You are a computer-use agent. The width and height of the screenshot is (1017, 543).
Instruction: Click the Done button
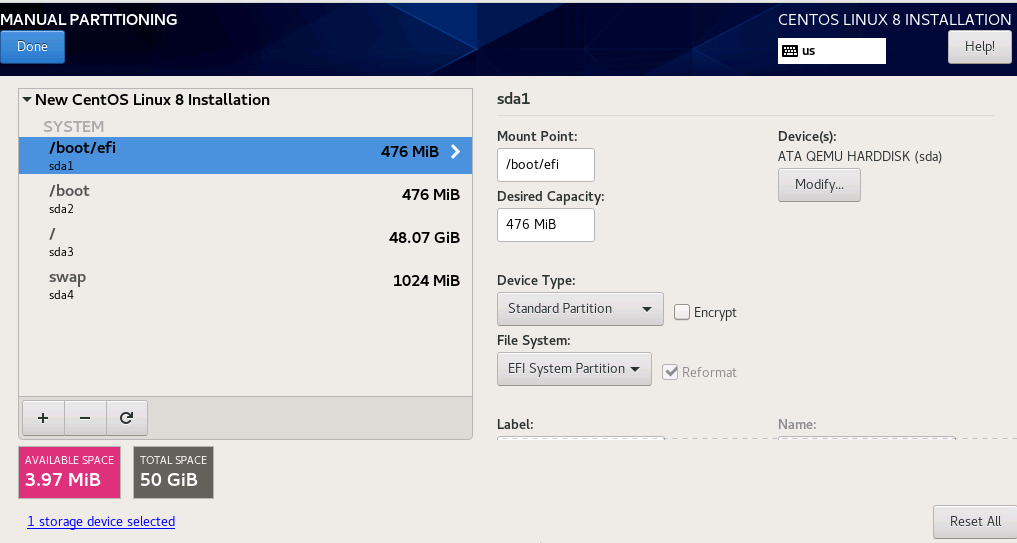(x=32, y=47)
